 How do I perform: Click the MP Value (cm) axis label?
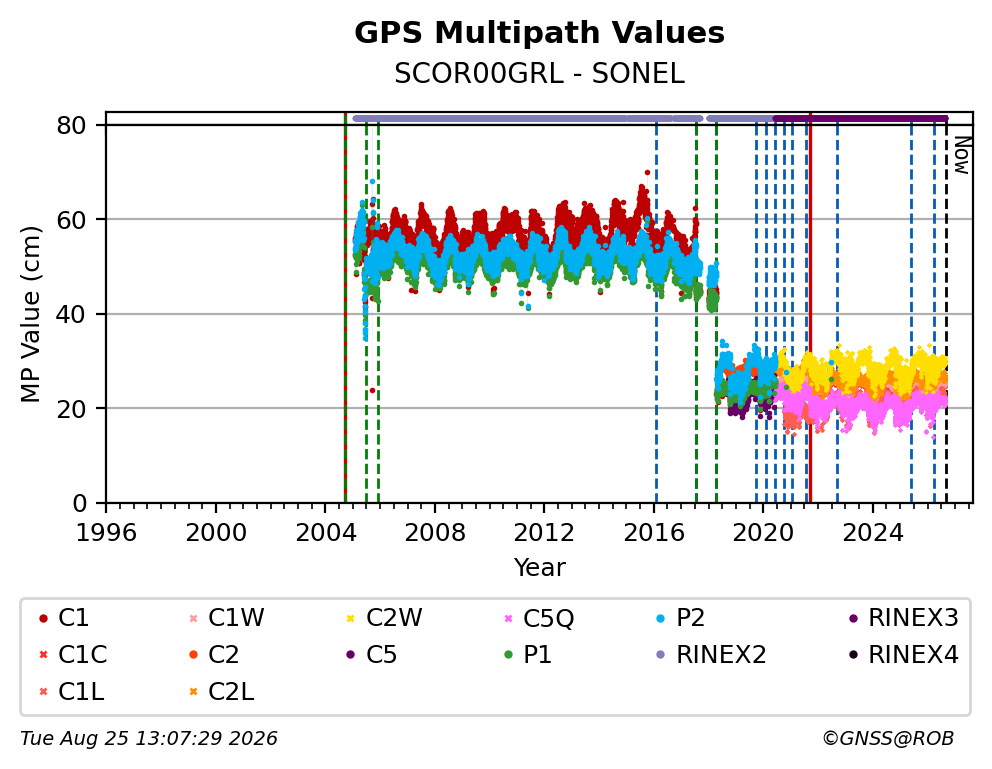[x=30, y=314]
